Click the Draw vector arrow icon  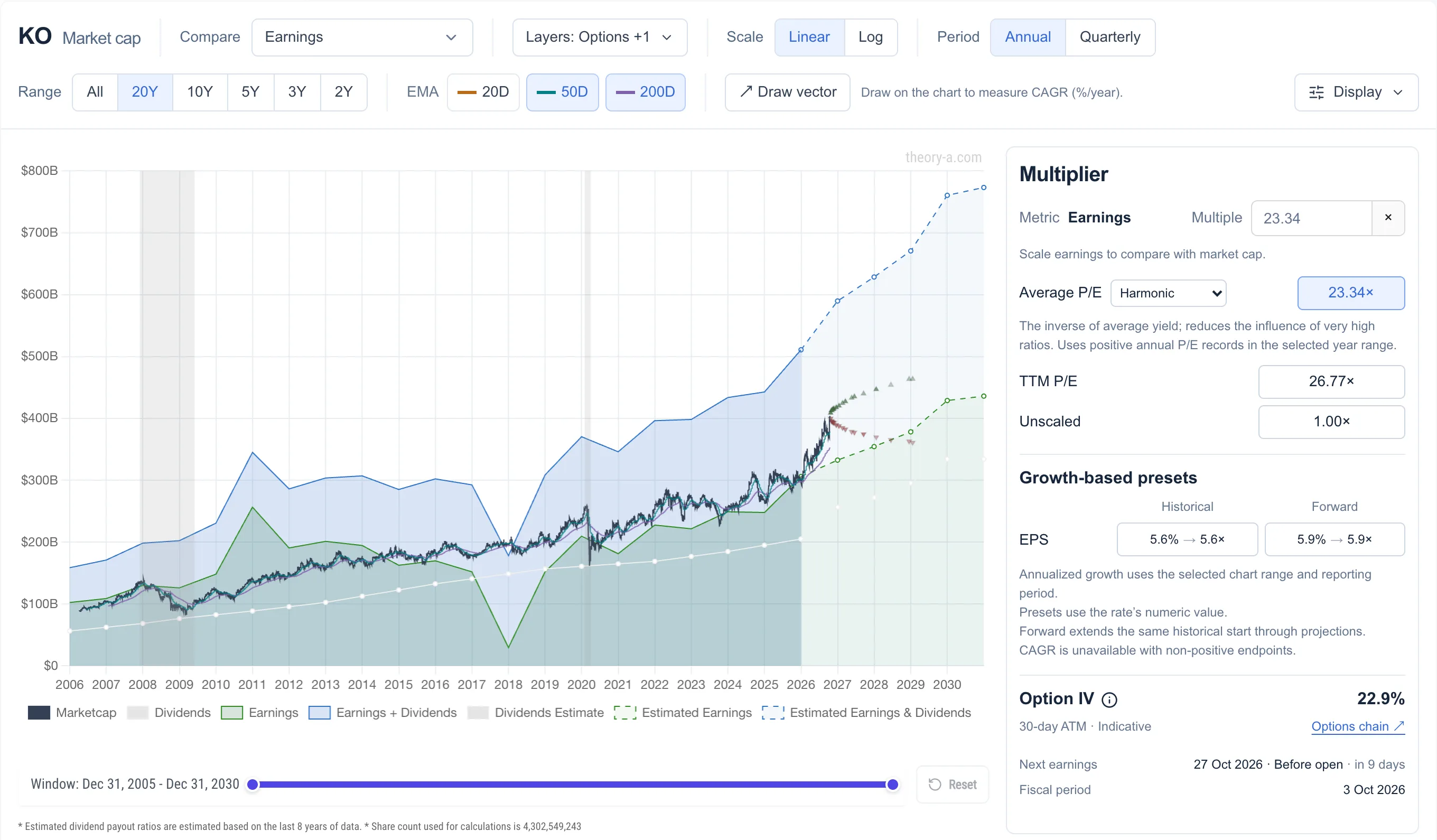(x=745, y=92)
